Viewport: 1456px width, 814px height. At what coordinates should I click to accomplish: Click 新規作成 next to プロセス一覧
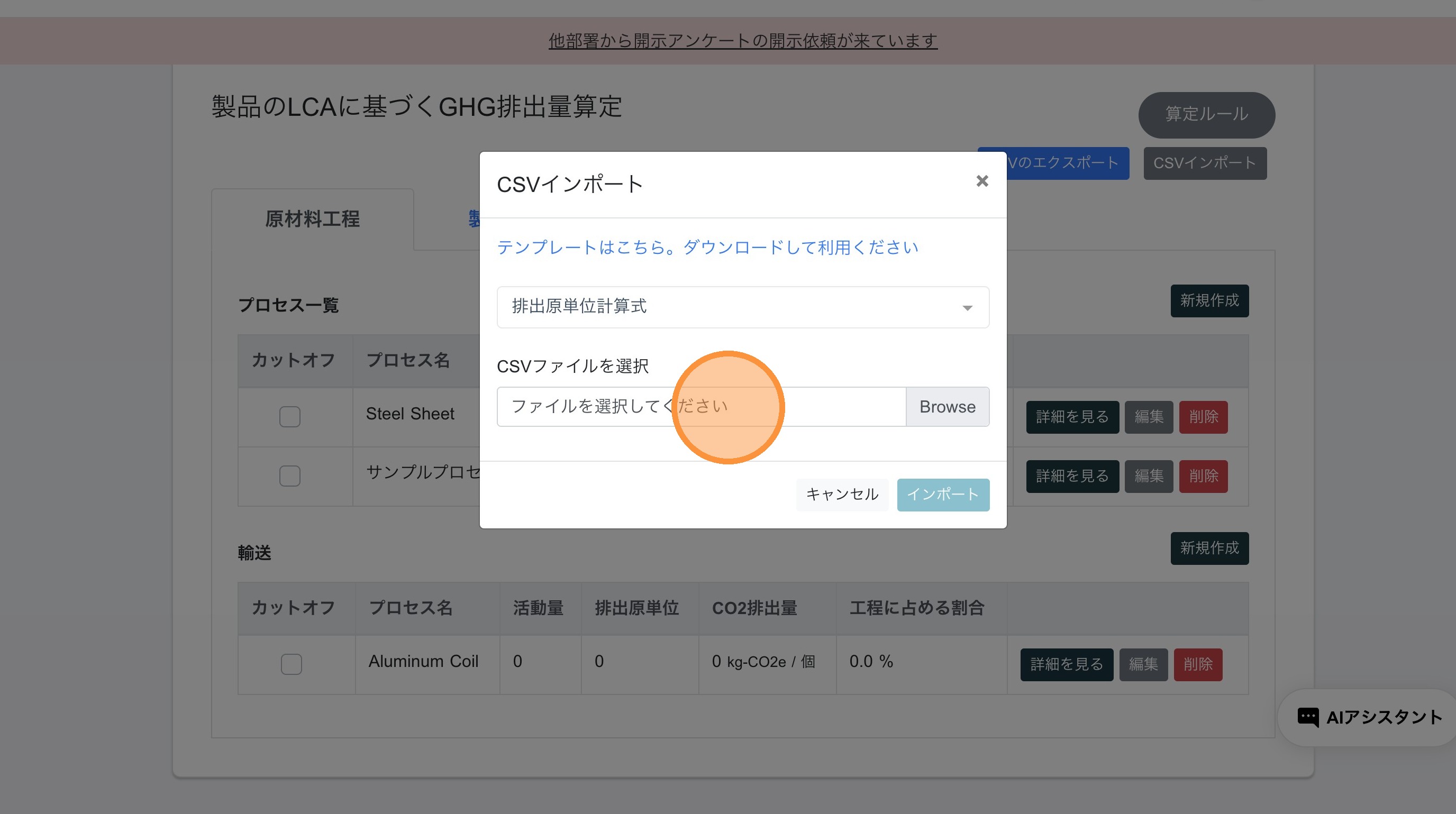(x=1209, y=300)
